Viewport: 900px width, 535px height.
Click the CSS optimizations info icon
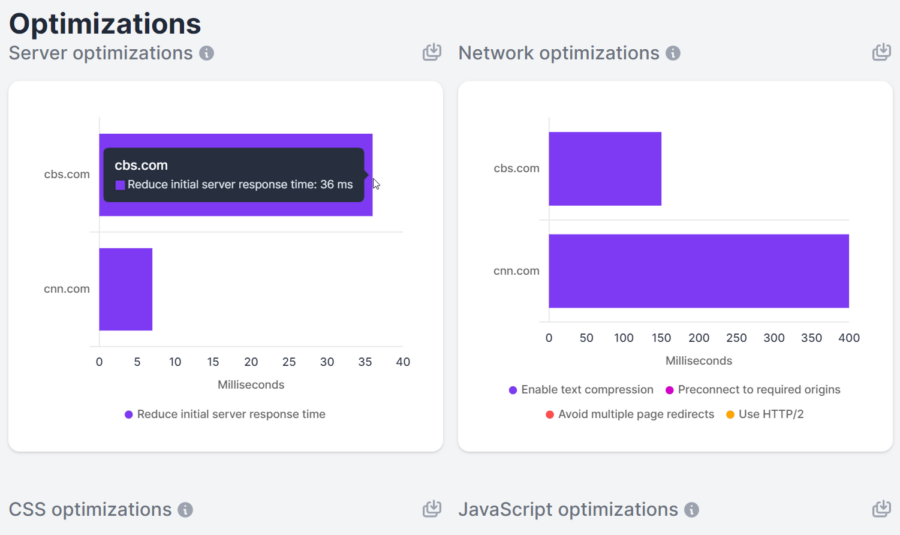(185, 510)
